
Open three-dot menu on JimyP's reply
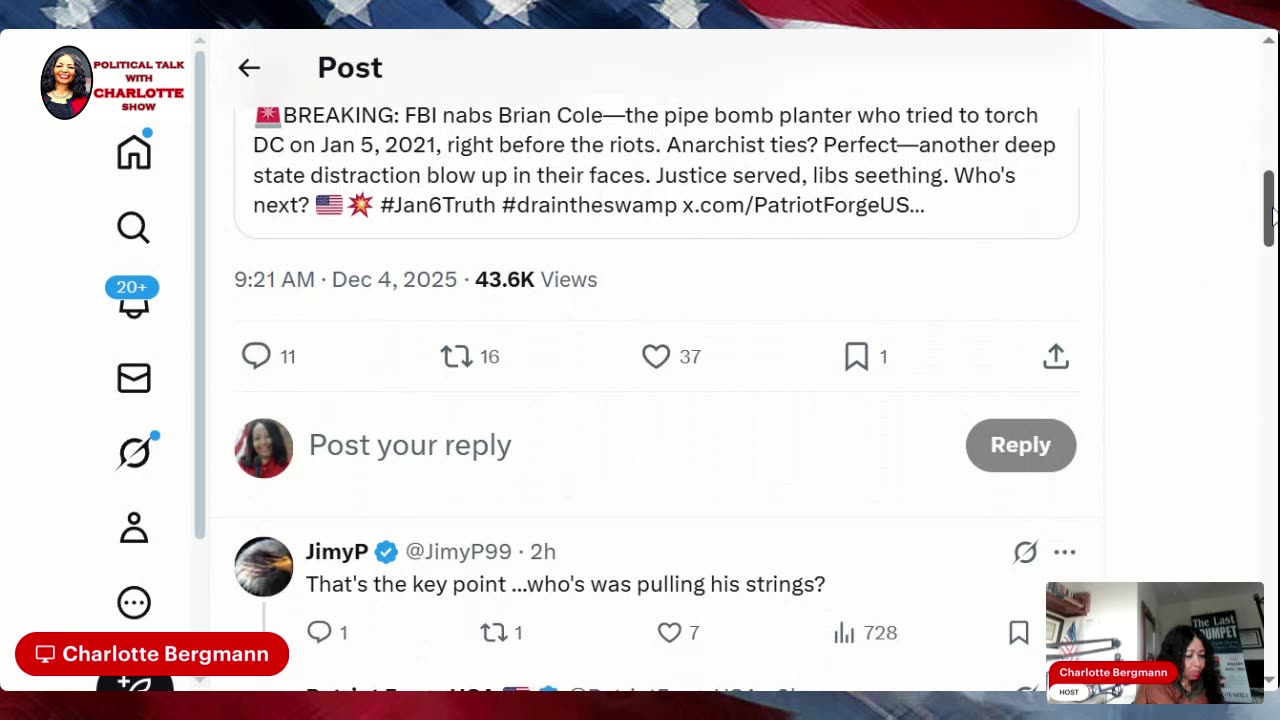click(1064, 552)
